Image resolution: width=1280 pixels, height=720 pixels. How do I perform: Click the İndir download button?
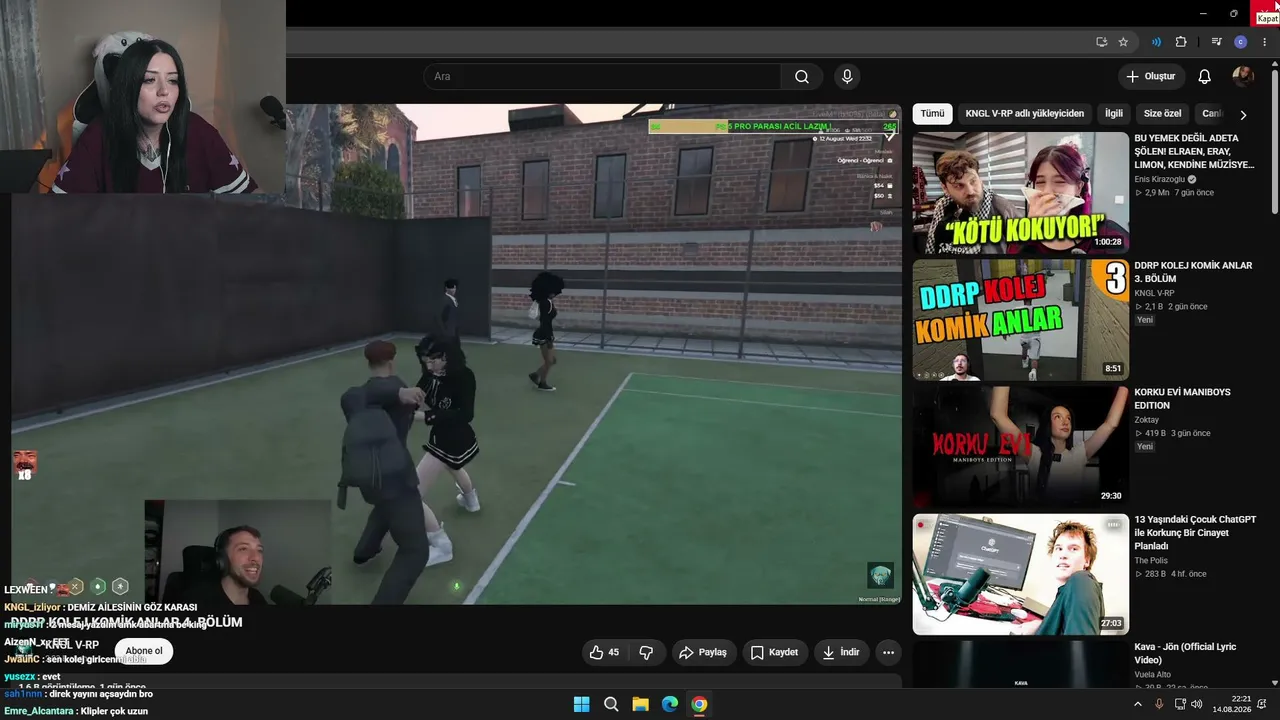[x=840, y=652]
